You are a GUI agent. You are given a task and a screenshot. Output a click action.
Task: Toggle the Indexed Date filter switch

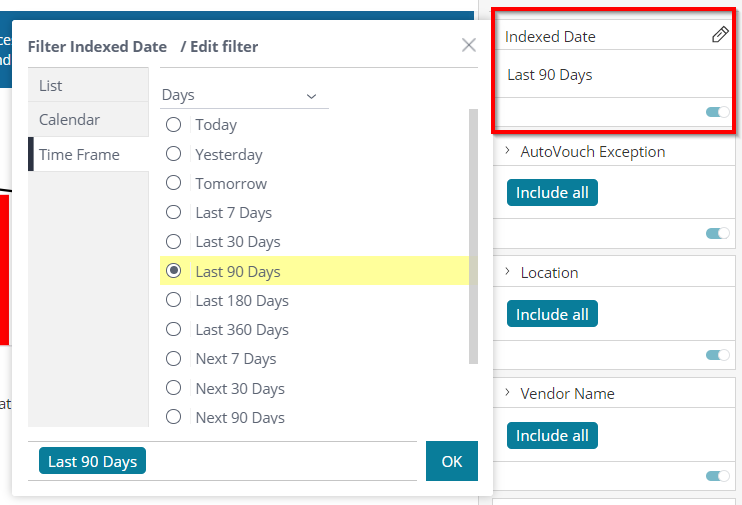click(717, 112)
